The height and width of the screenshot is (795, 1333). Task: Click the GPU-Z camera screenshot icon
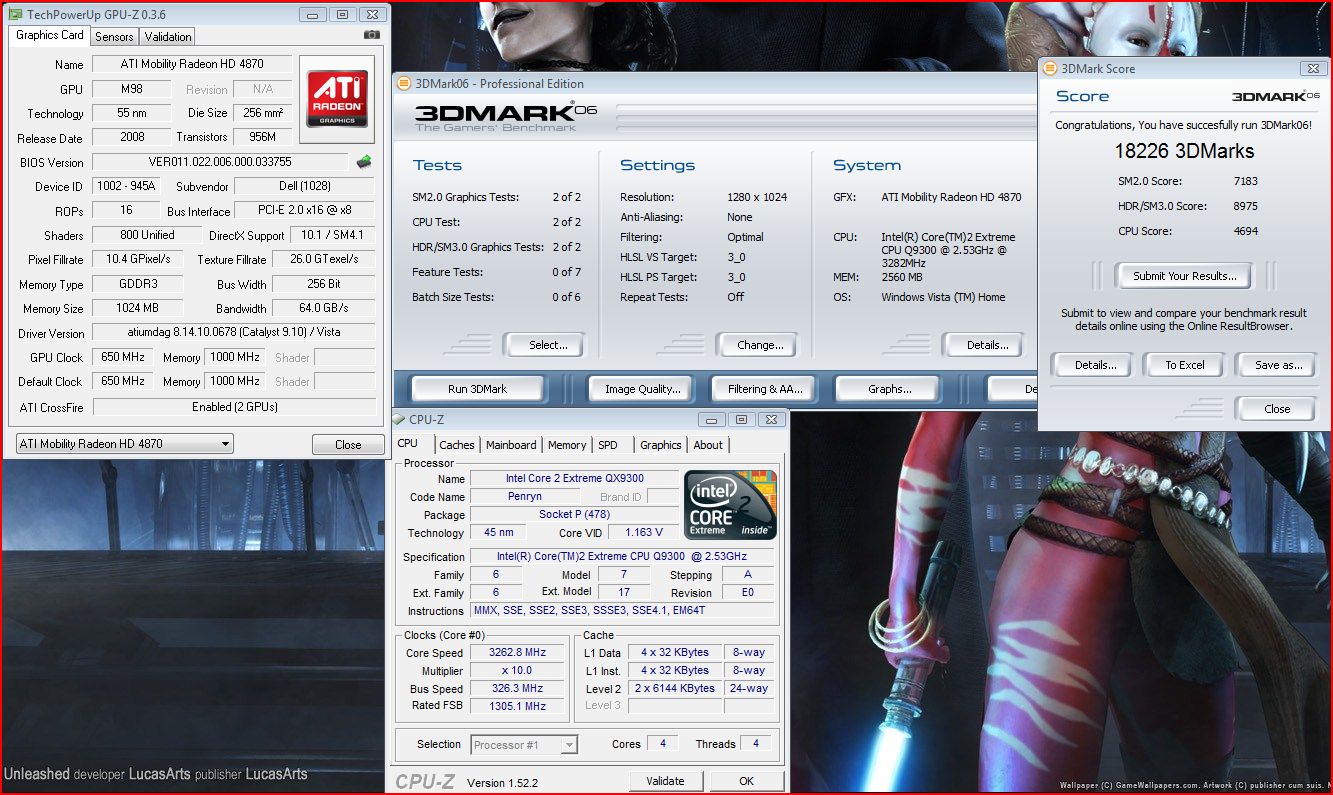[x=372, y=35]
